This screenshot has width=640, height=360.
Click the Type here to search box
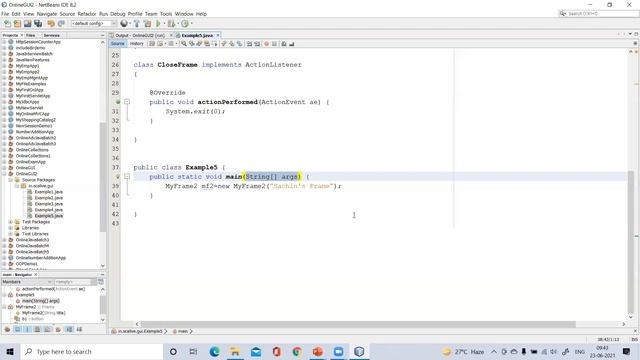(x=92, y=351)
